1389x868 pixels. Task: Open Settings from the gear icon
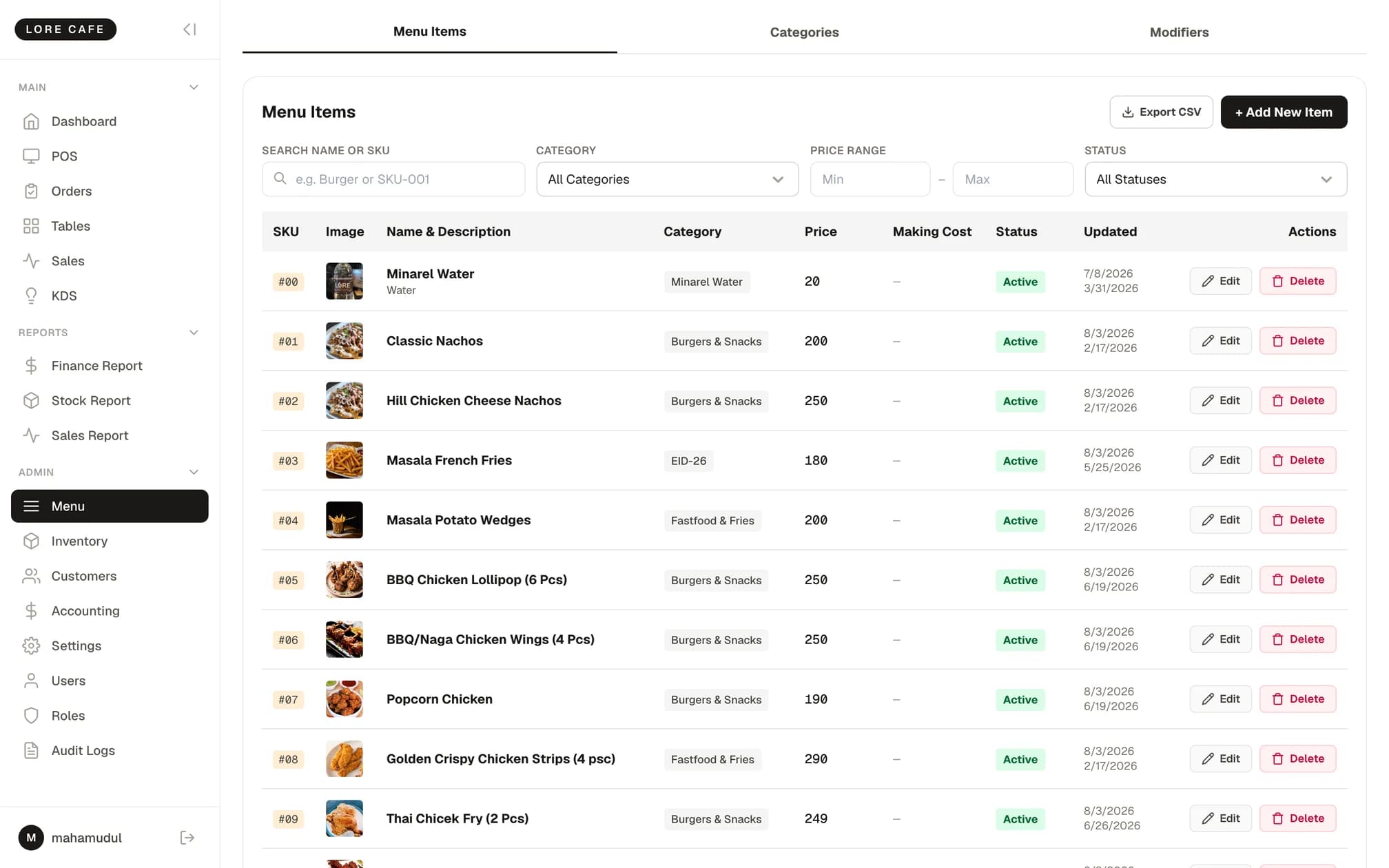[x=31, y=646]
